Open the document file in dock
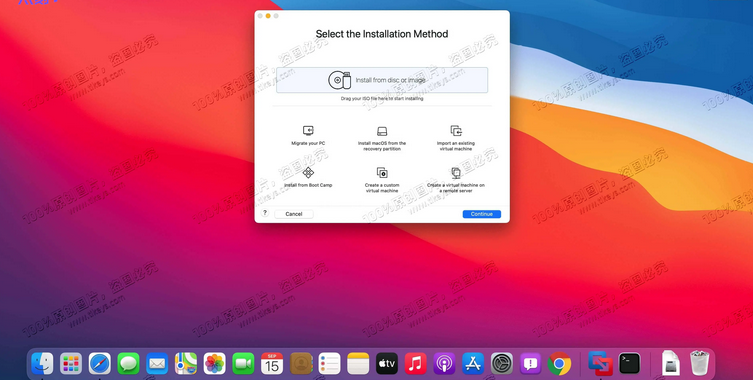The height and width of the screenshot is (380, 753). tap(671, 363)
